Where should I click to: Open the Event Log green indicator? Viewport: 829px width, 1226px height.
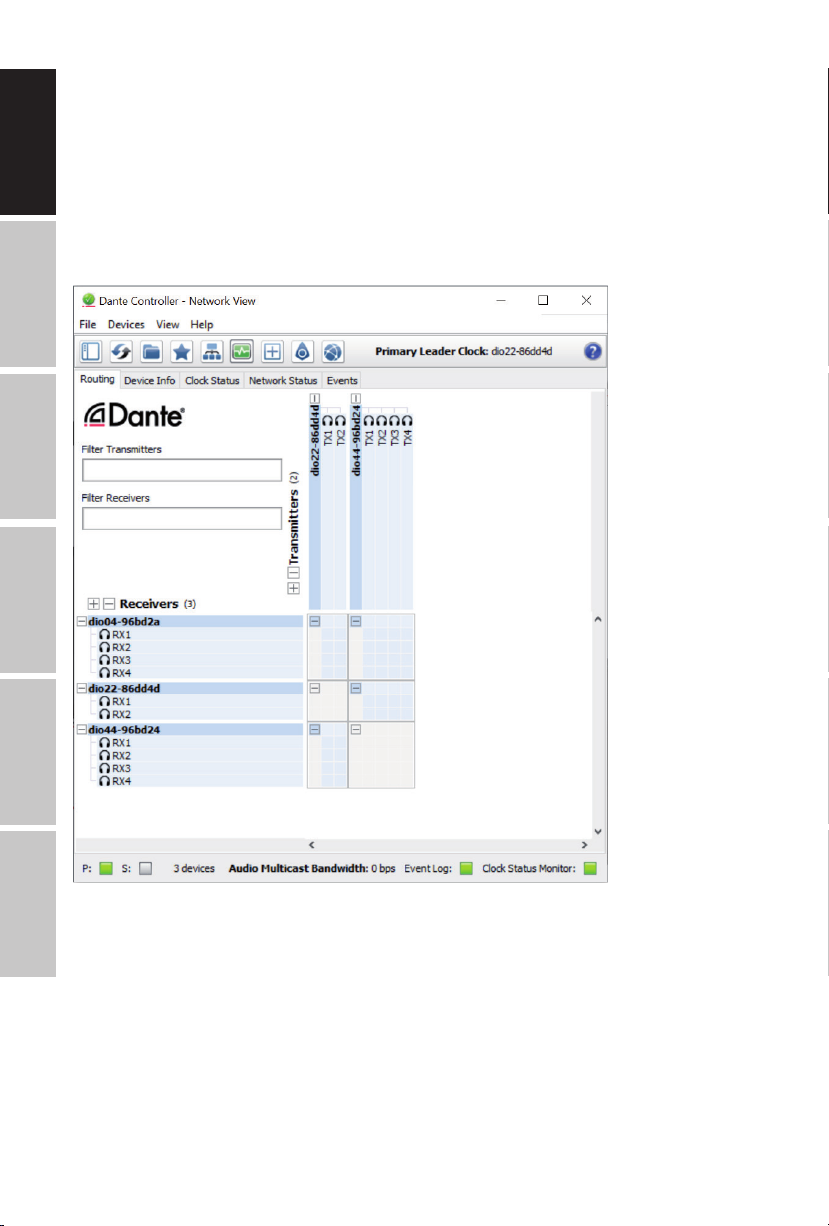466,869
